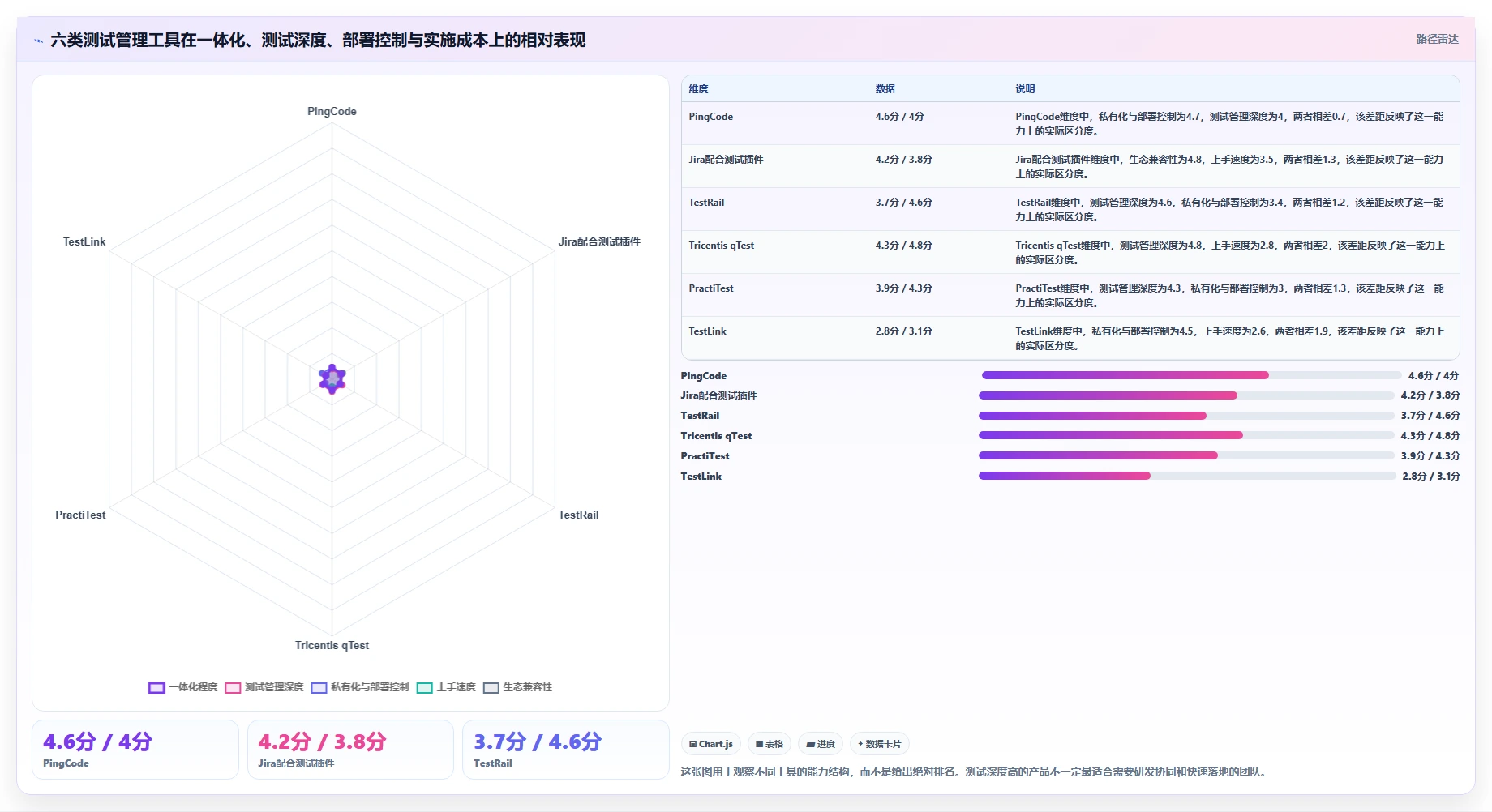
Task: Toggle the 上手速度 legend item
Action: click(446, 687)
